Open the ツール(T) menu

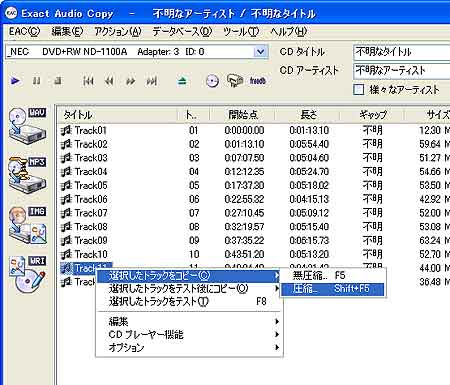(x=241, y=31)
